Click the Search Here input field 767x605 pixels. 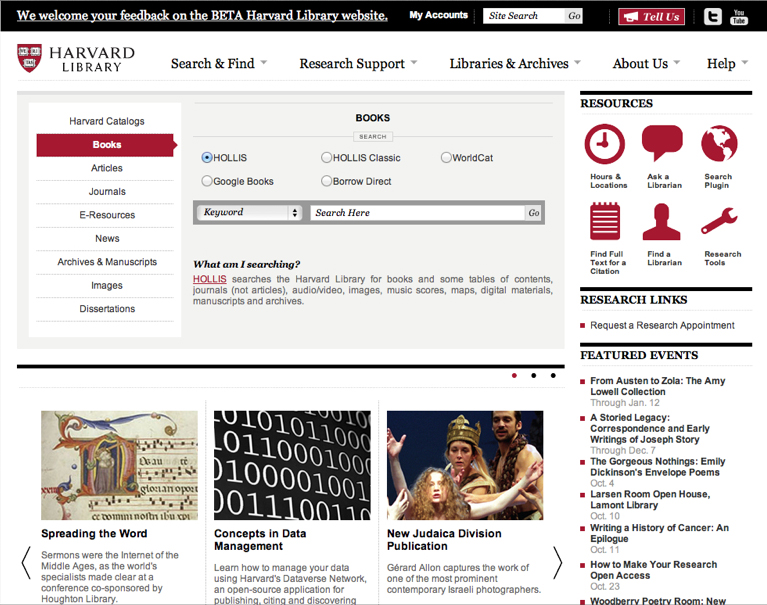click(418, 213)
